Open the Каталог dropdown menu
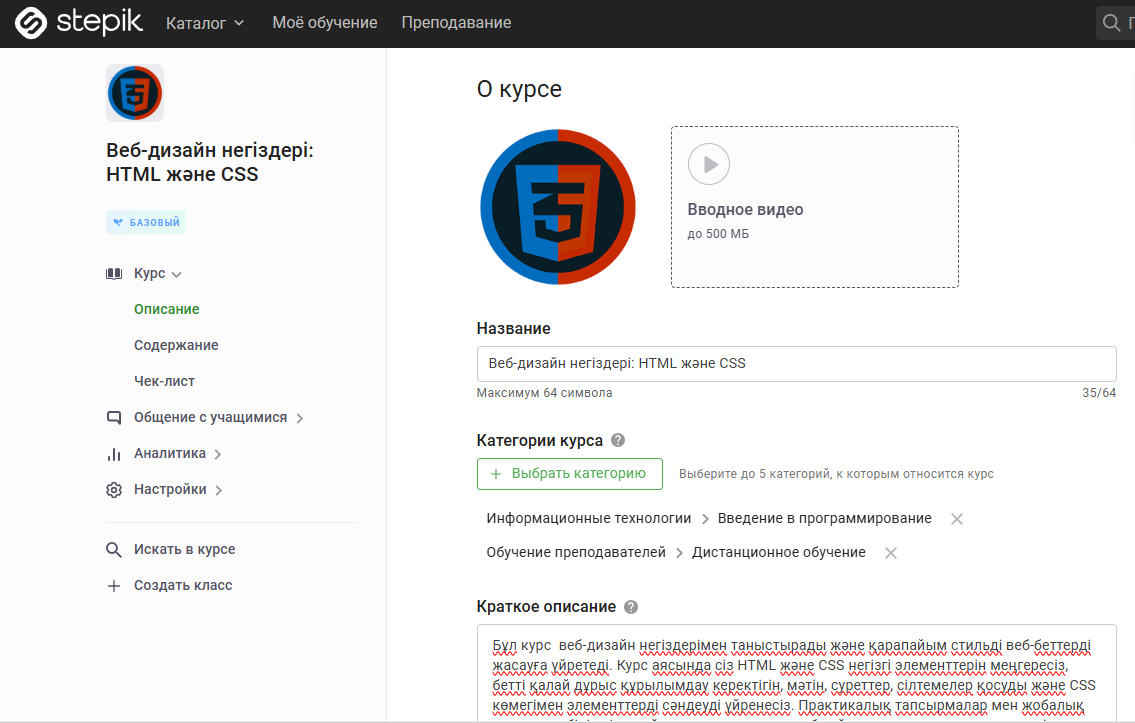The image size is (1135, 723). point(204,23)
